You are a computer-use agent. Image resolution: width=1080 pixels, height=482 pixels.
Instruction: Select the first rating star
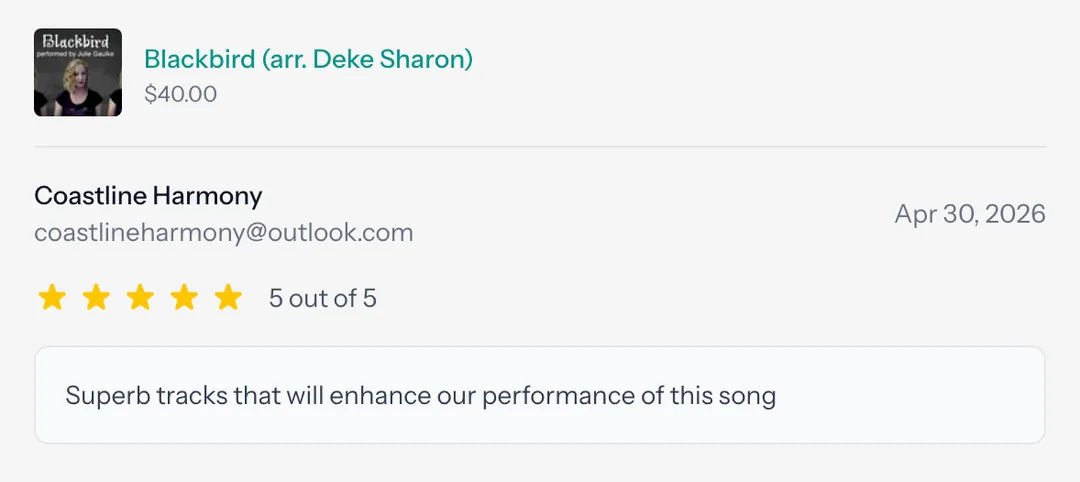pos(52,298)
